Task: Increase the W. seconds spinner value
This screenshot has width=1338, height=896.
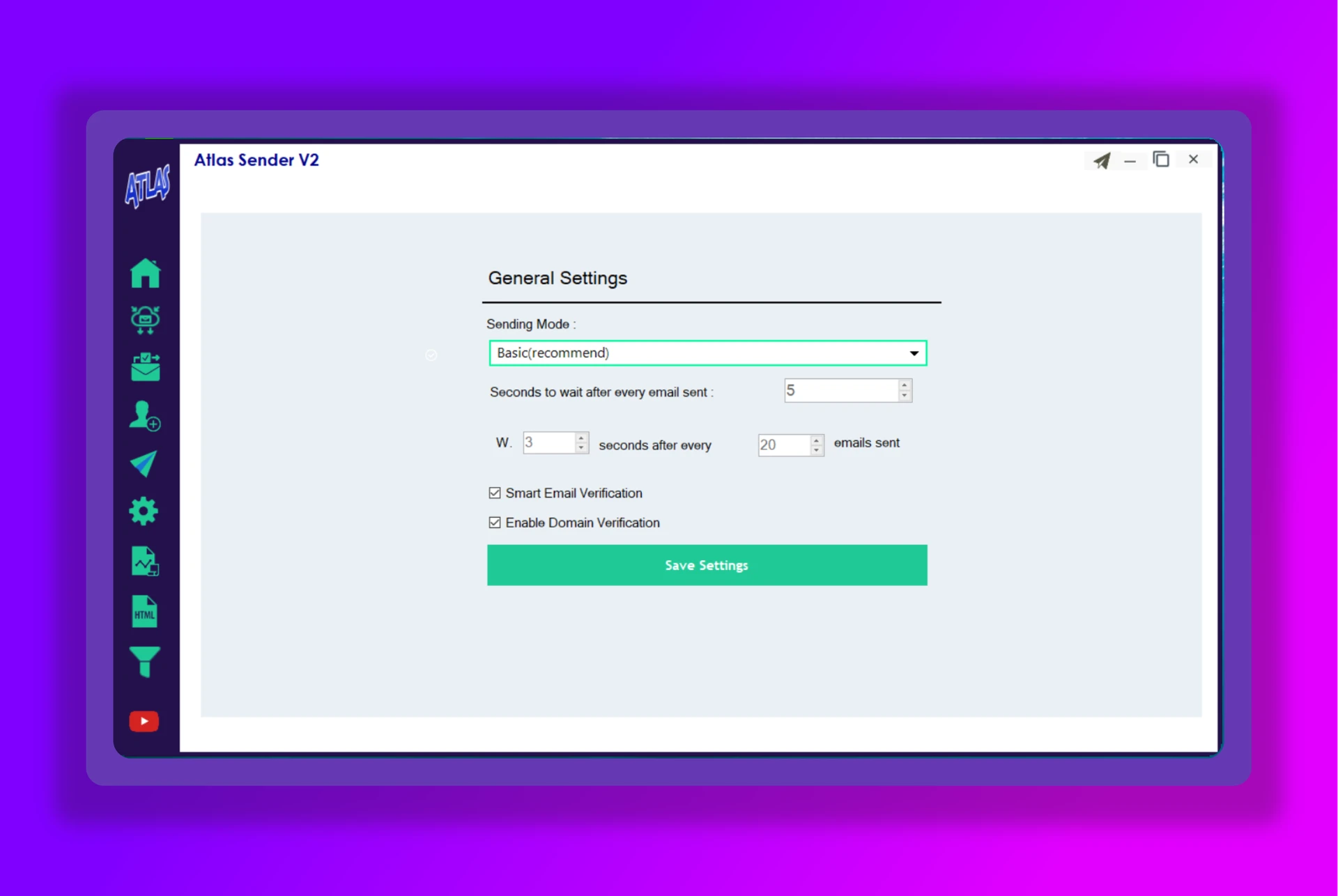Action: click(581, 438)
